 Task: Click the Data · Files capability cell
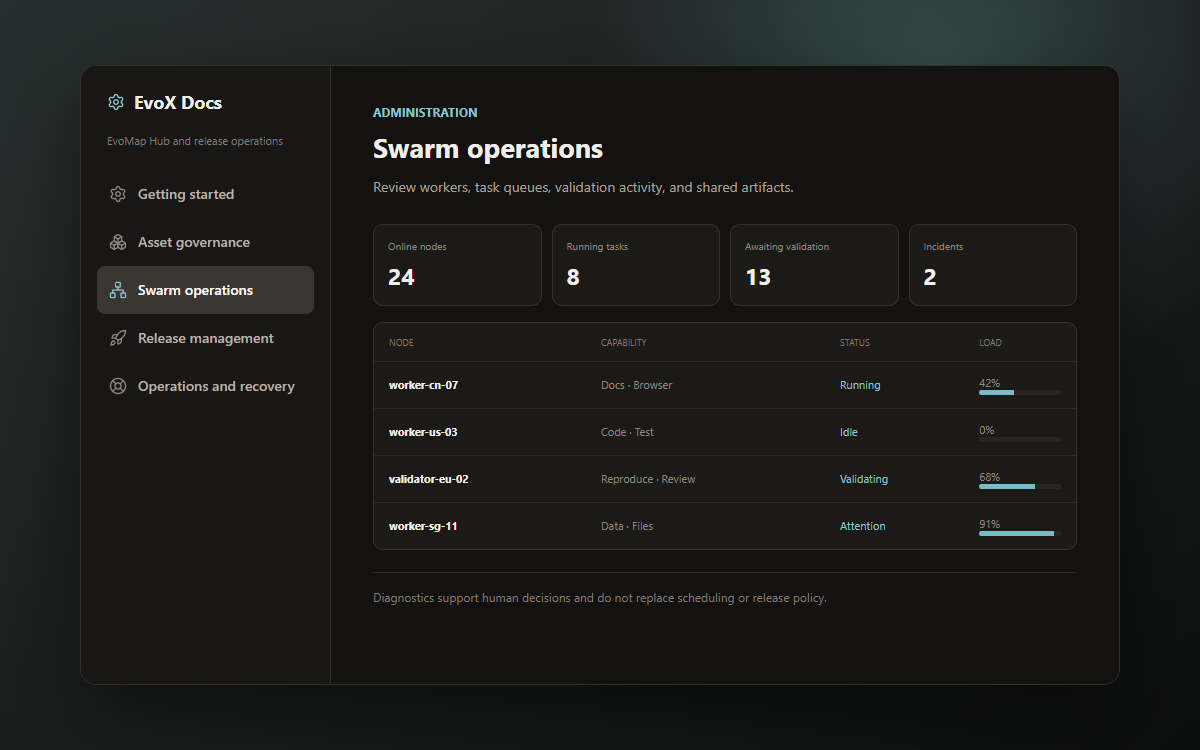(x=627, y=526)
